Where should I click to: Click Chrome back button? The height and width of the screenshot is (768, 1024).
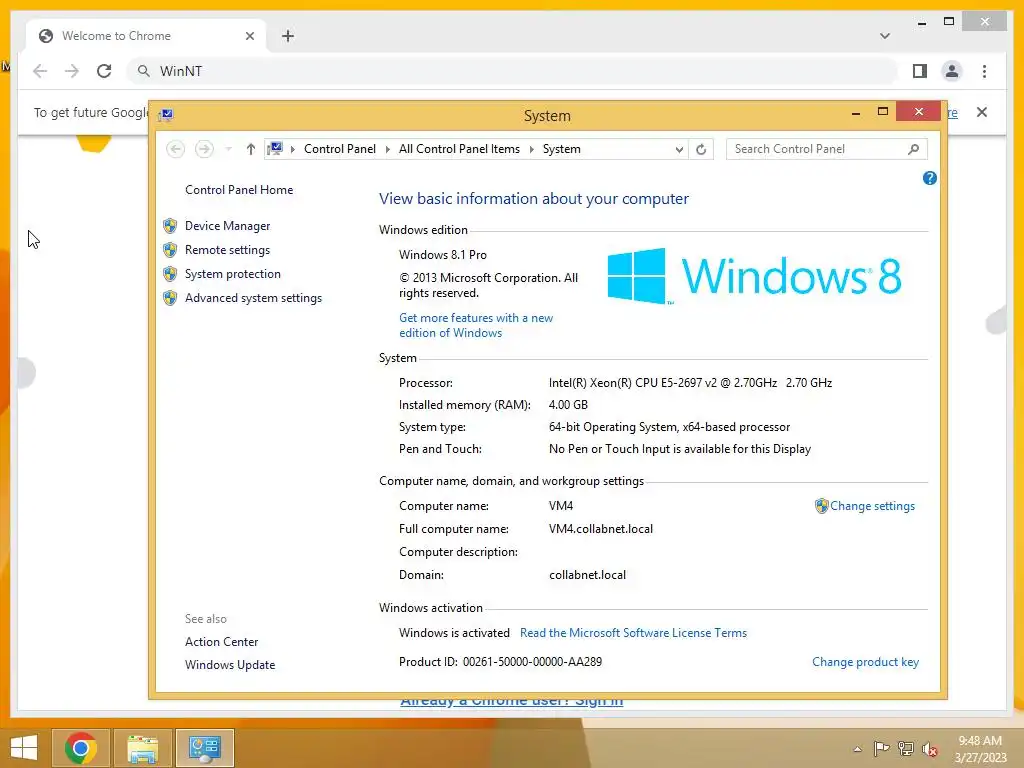(40, 71)
